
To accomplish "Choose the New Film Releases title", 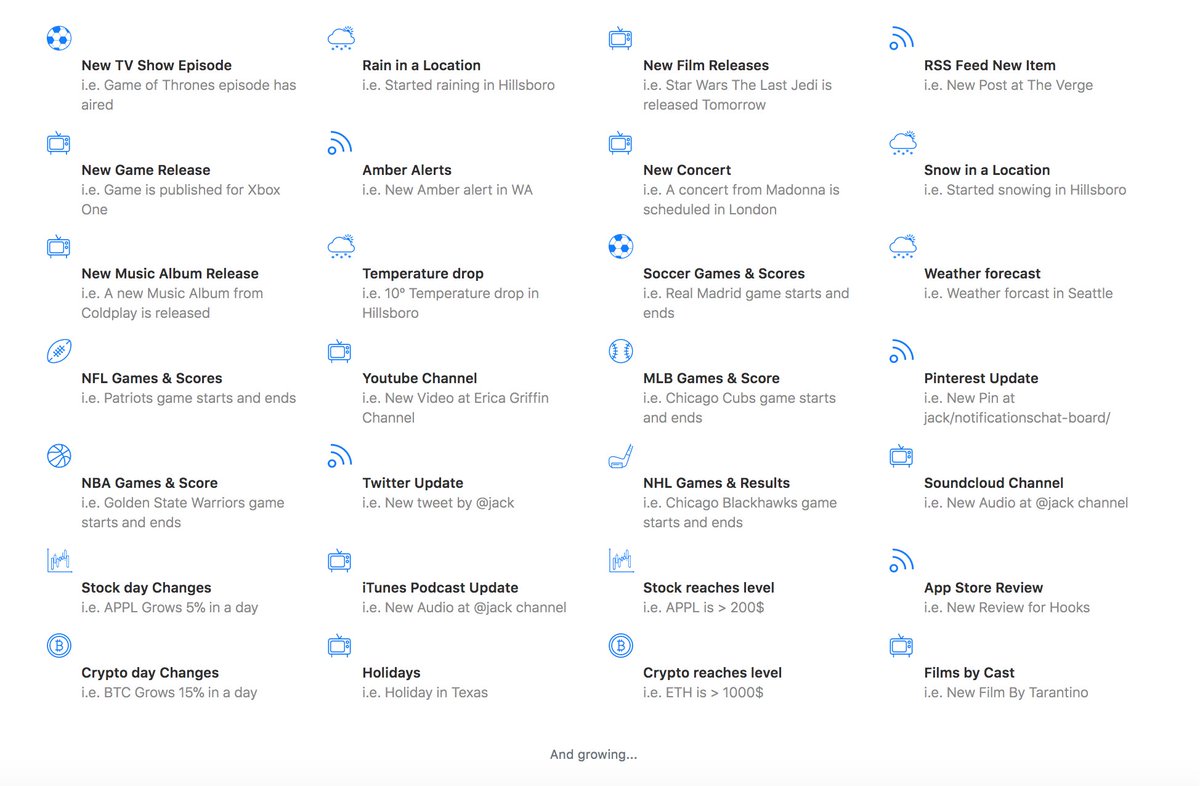I will click(x=706, y=65).
